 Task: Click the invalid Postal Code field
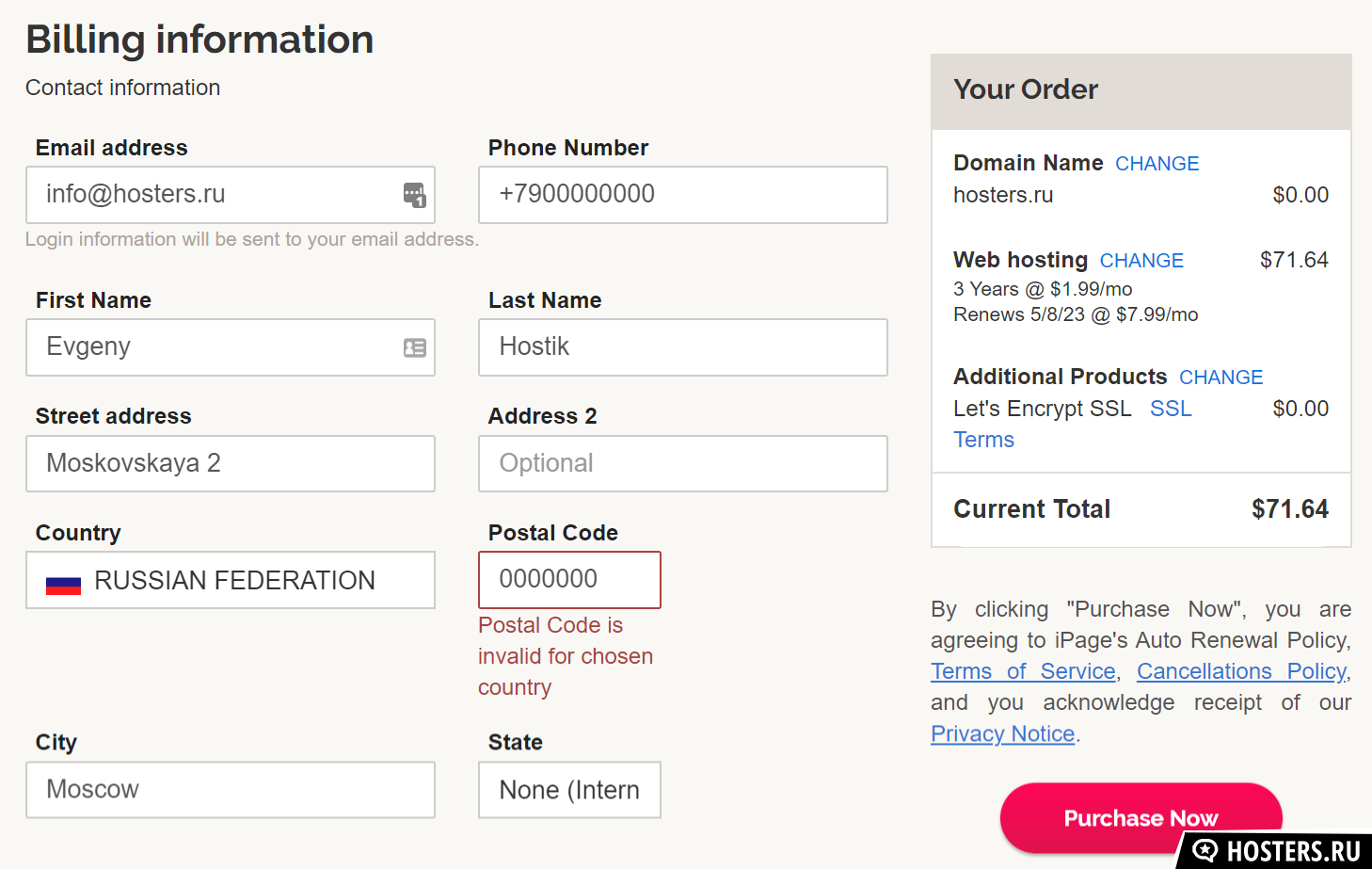click(x=569, y=580)
